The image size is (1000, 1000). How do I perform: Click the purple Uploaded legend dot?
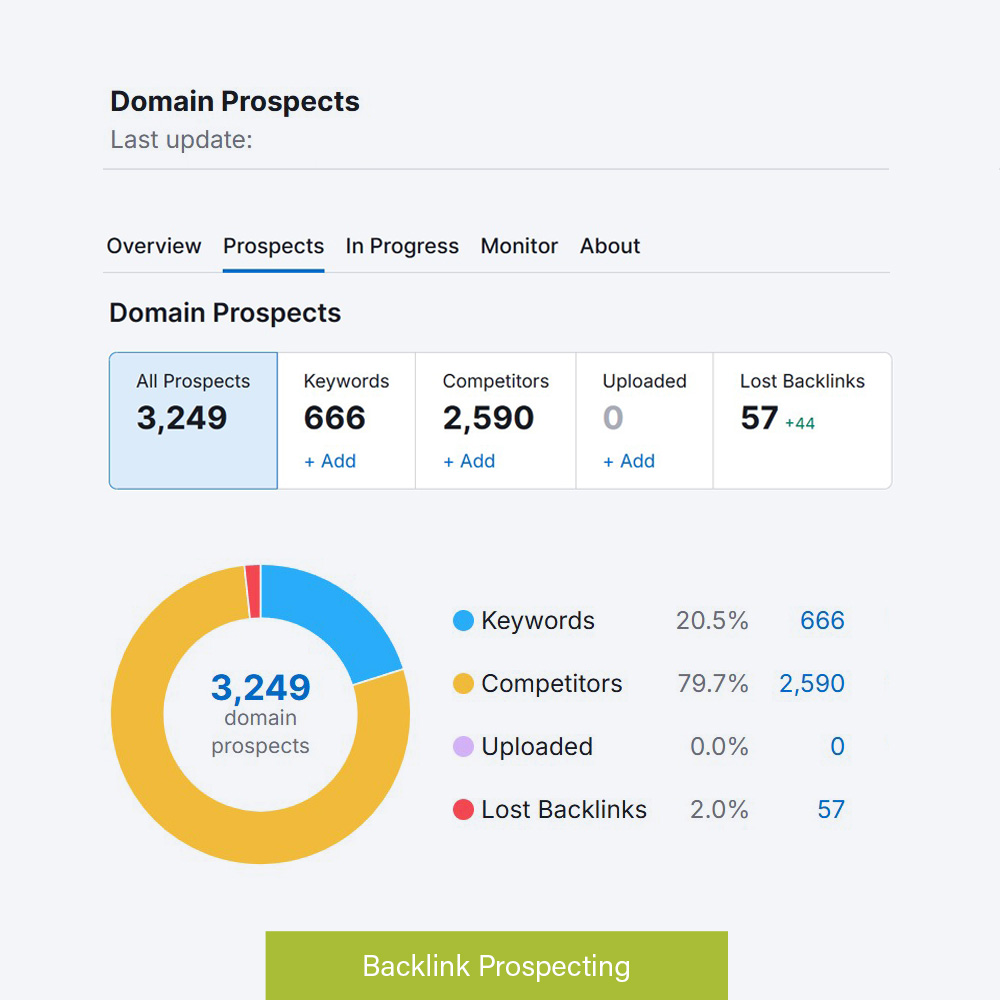(x=463, y=747)
